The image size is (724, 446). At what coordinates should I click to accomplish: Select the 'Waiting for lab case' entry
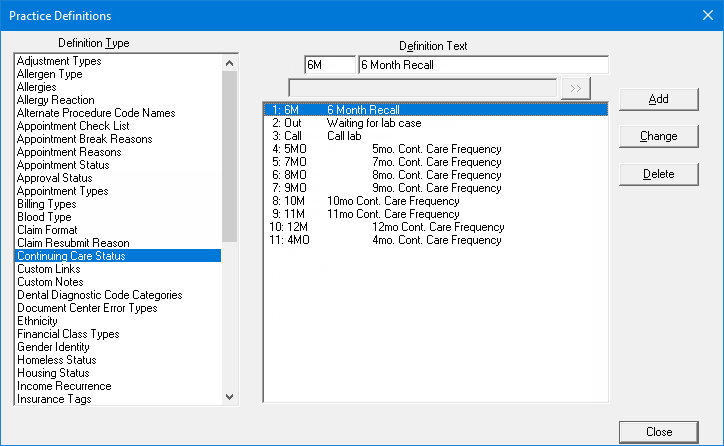click(373, 123)
